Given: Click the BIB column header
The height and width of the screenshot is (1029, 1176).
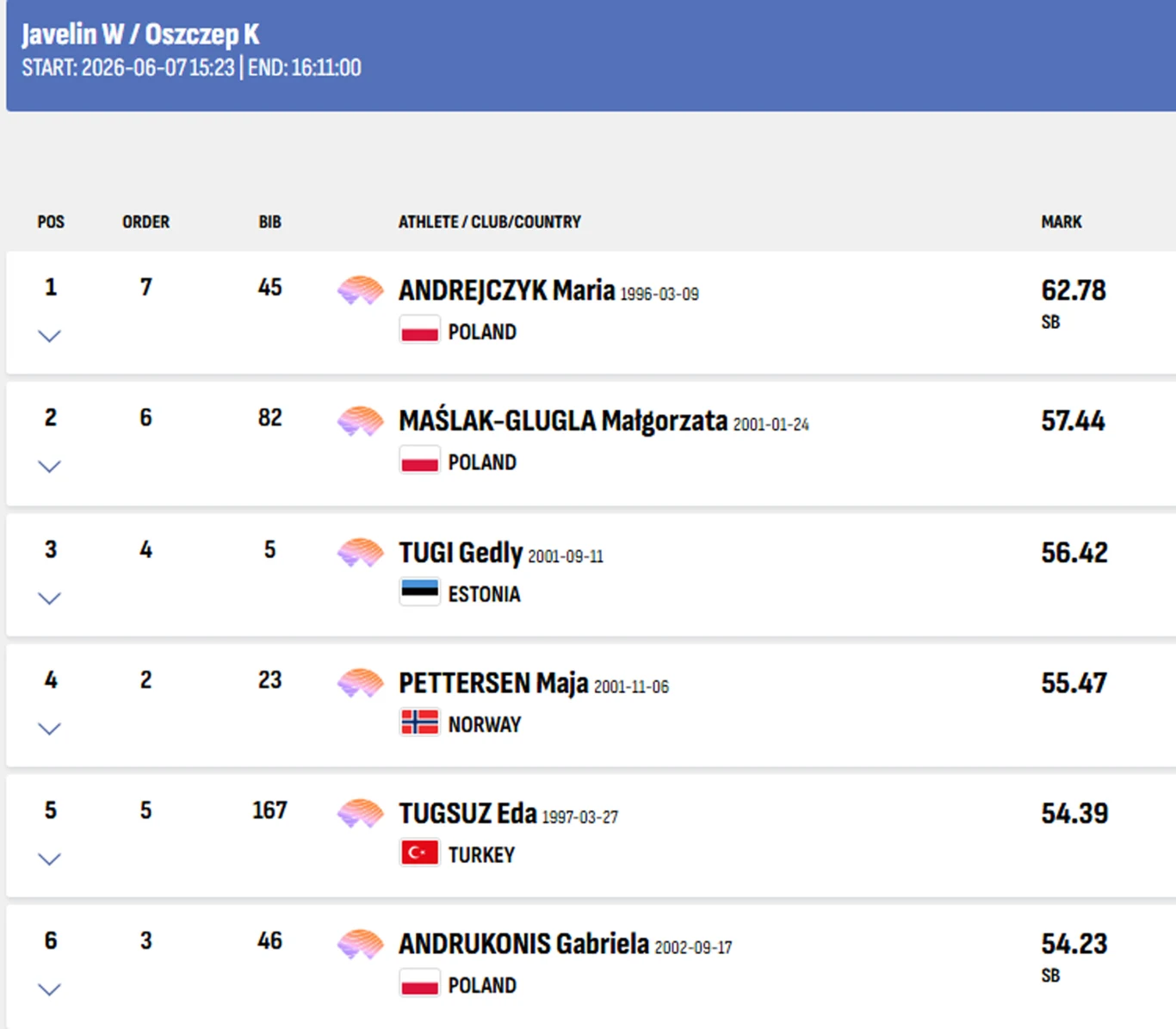Looking at the screenshot, I should pos(269,222).
